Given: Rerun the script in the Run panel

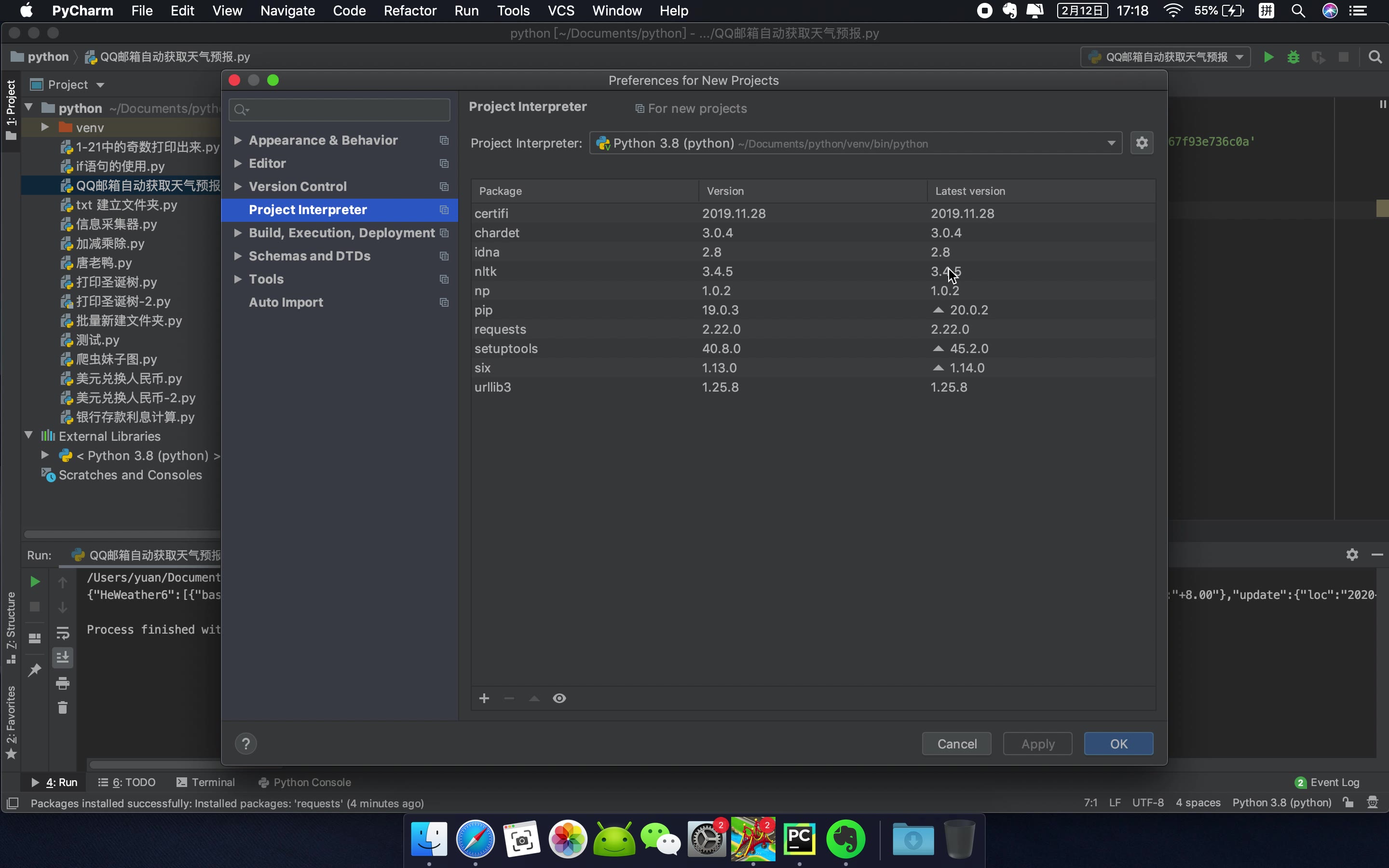Looking at the screenshot, I should coord(34,582).
